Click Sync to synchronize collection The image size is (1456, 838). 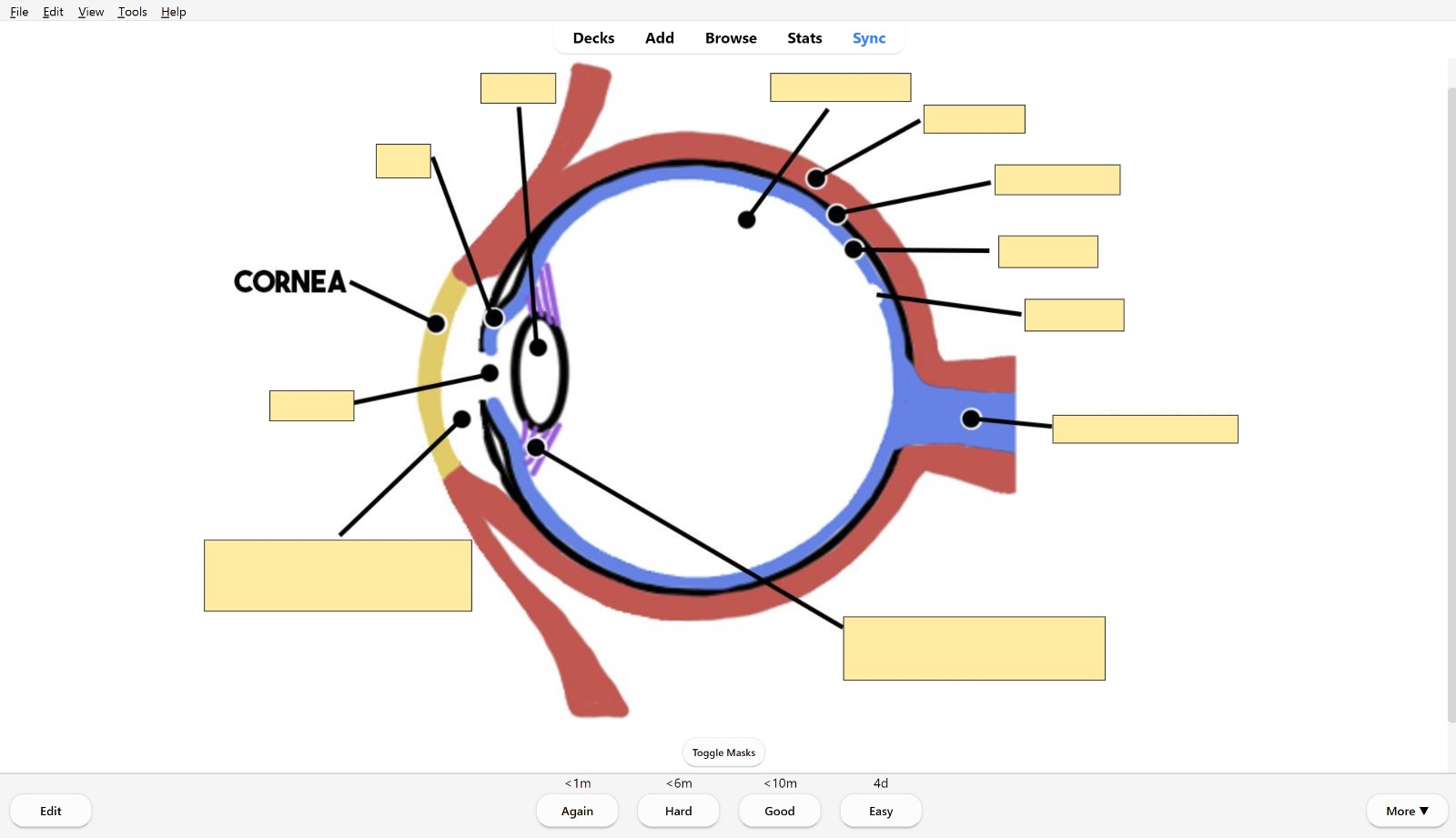point(868,38)
